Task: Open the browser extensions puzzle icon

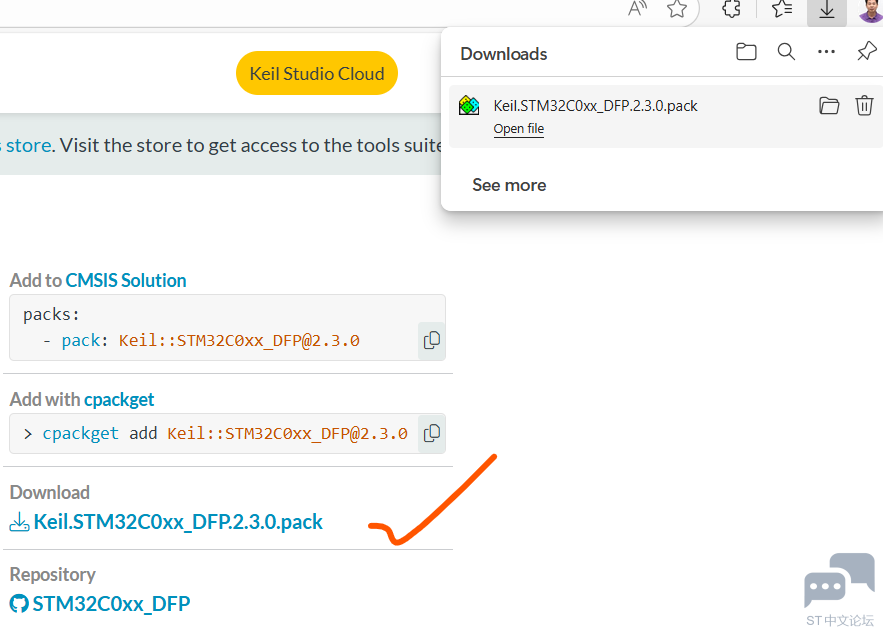Action: pyautogui.click(x=731, y=10)
